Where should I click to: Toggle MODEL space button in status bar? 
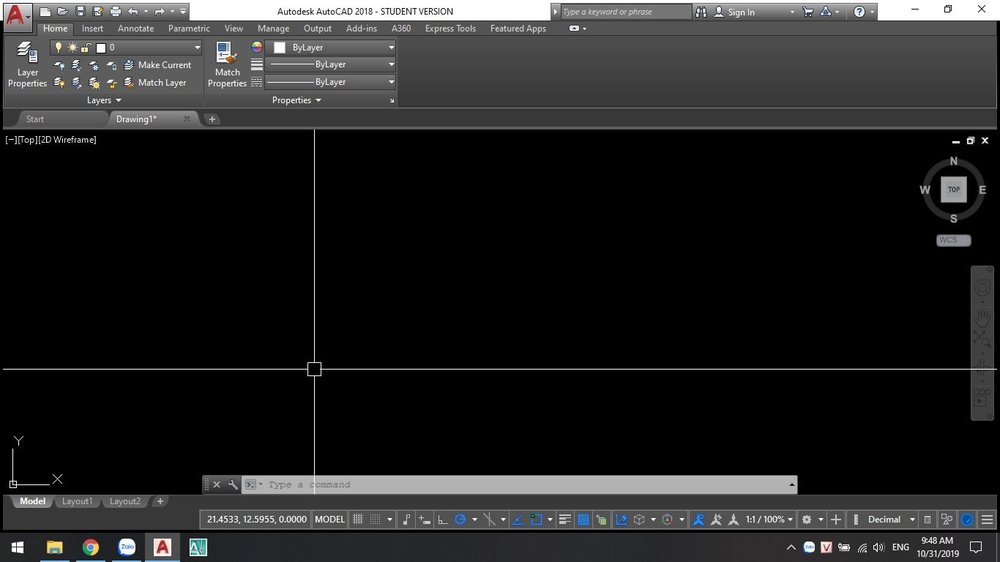pyautogui.click(x=330, y=520)
